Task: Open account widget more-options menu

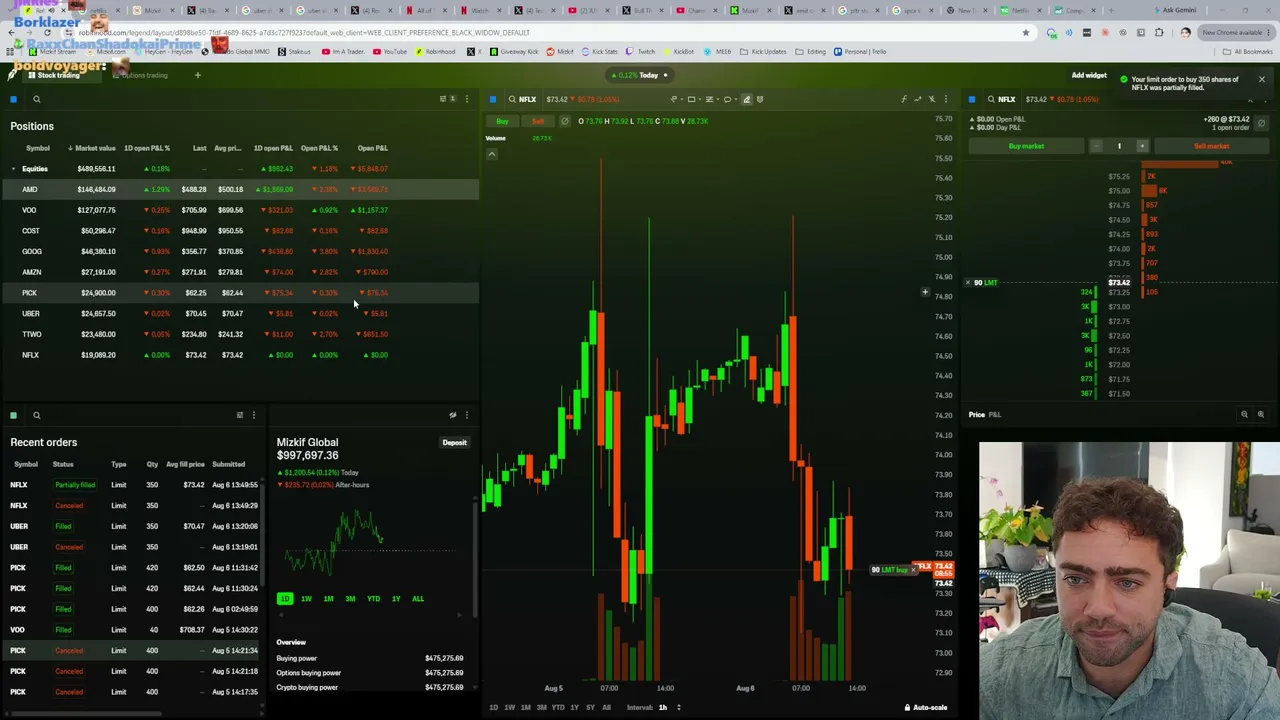Action: point(466,415)
